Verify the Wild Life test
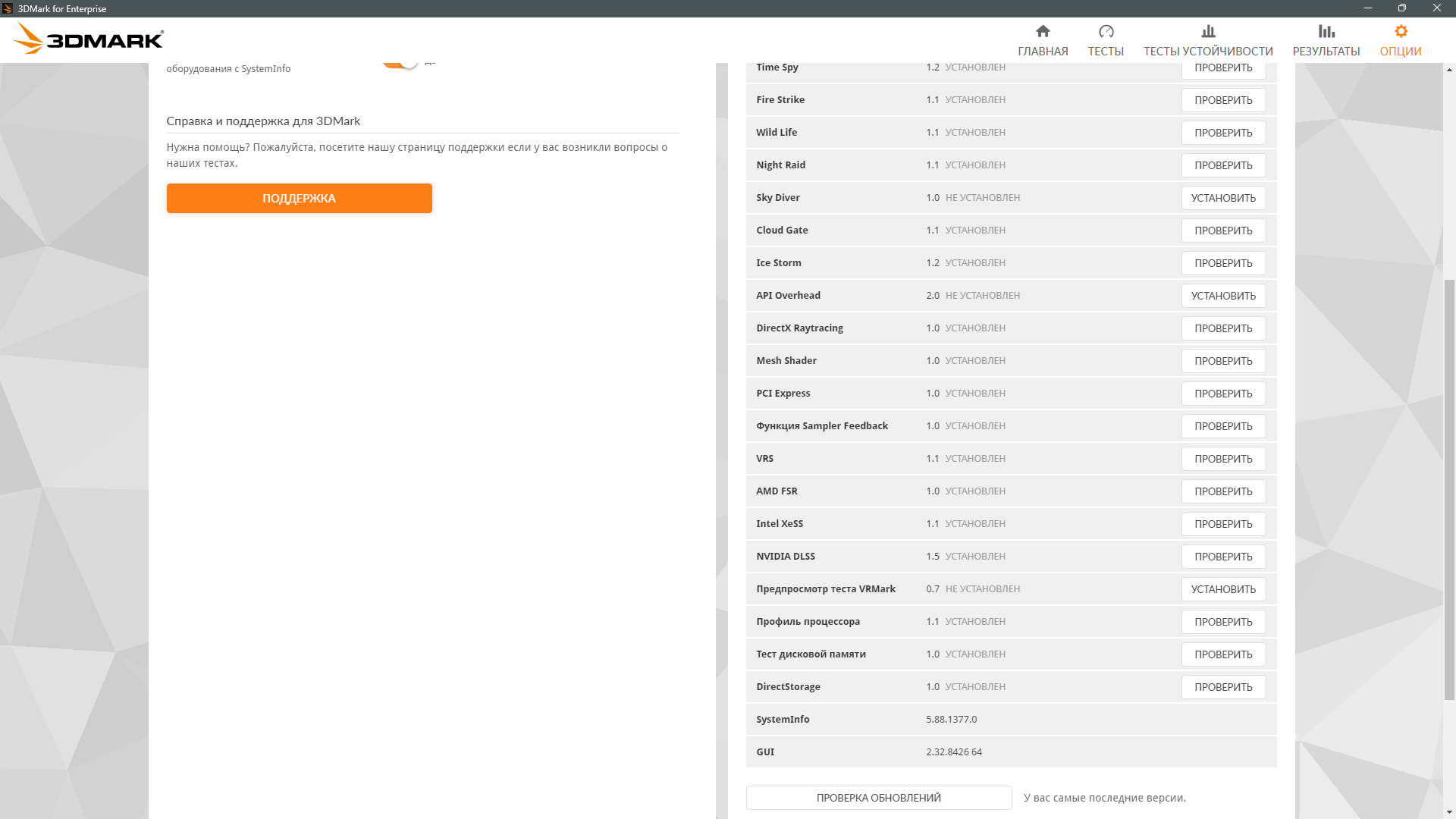Image resolution: width=1456 pixels, height=819 pixels. [1223, 133]
